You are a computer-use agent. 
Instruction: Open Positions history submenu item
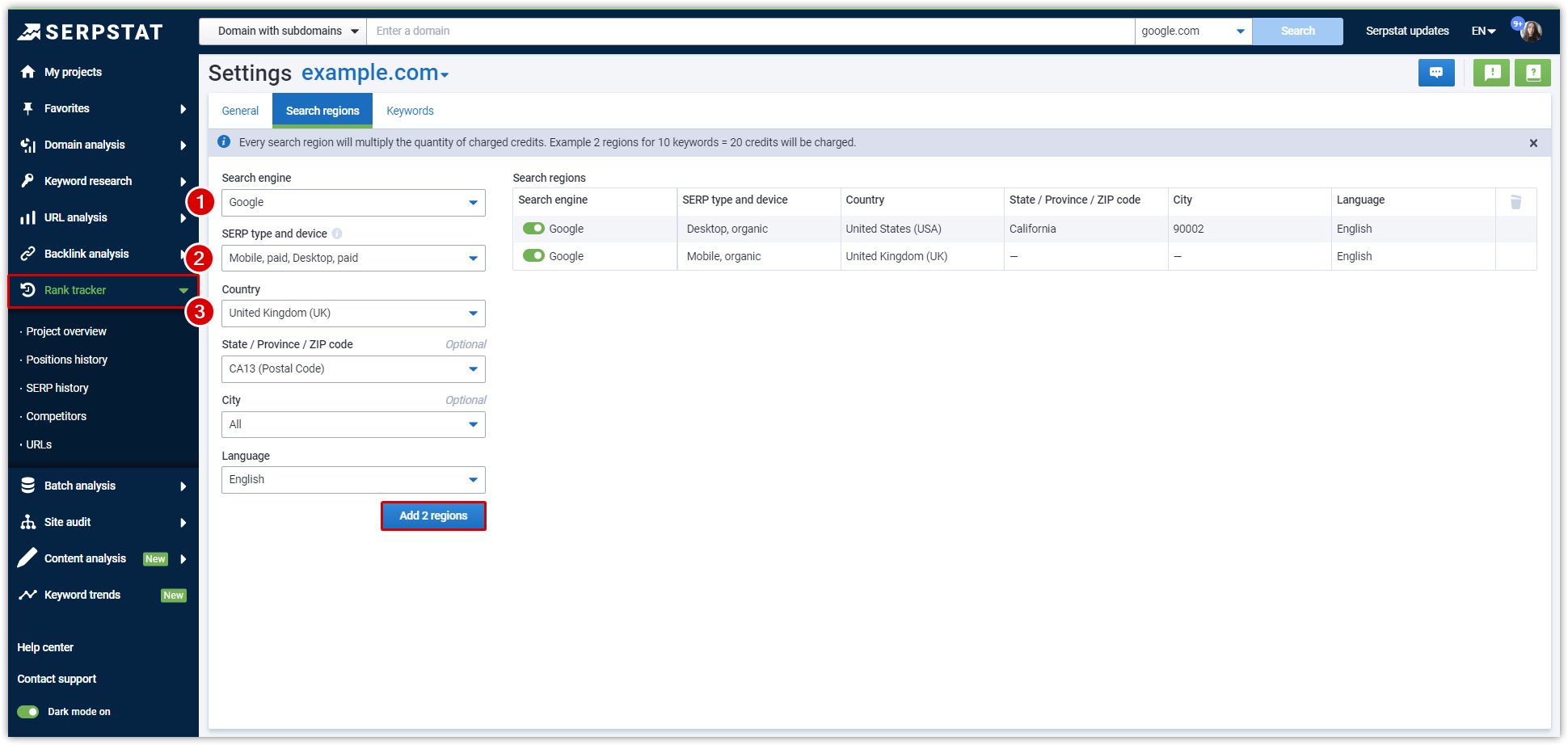[x=66, y=360]
